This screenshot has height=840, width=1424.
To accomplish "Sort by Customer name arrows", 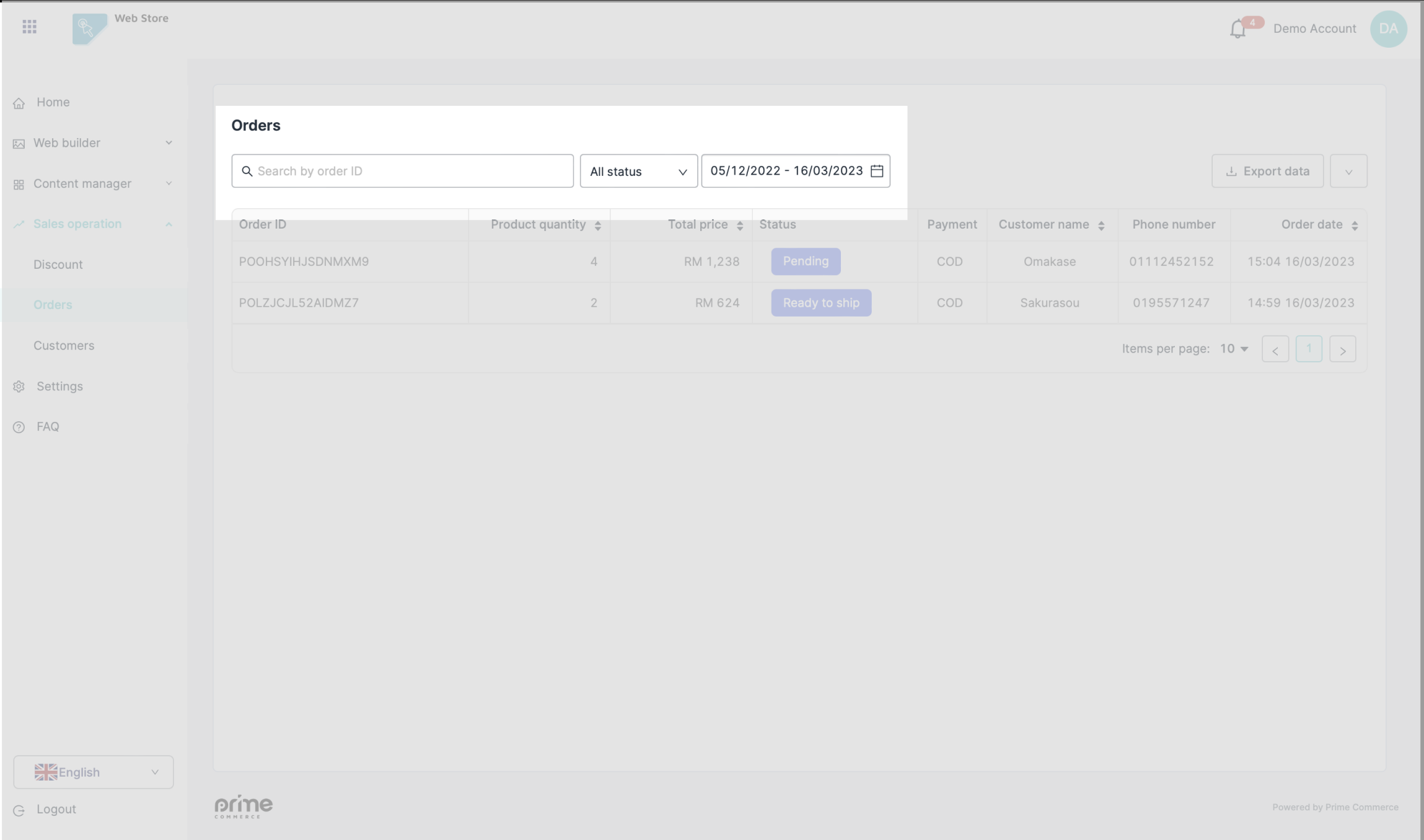I will coord(1101,225).
